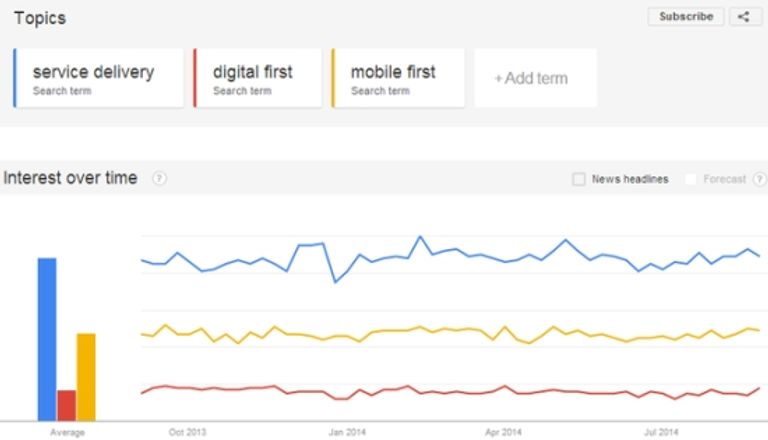Select the mobile first search term card
The image size is (768, 440).
(398, 78)
